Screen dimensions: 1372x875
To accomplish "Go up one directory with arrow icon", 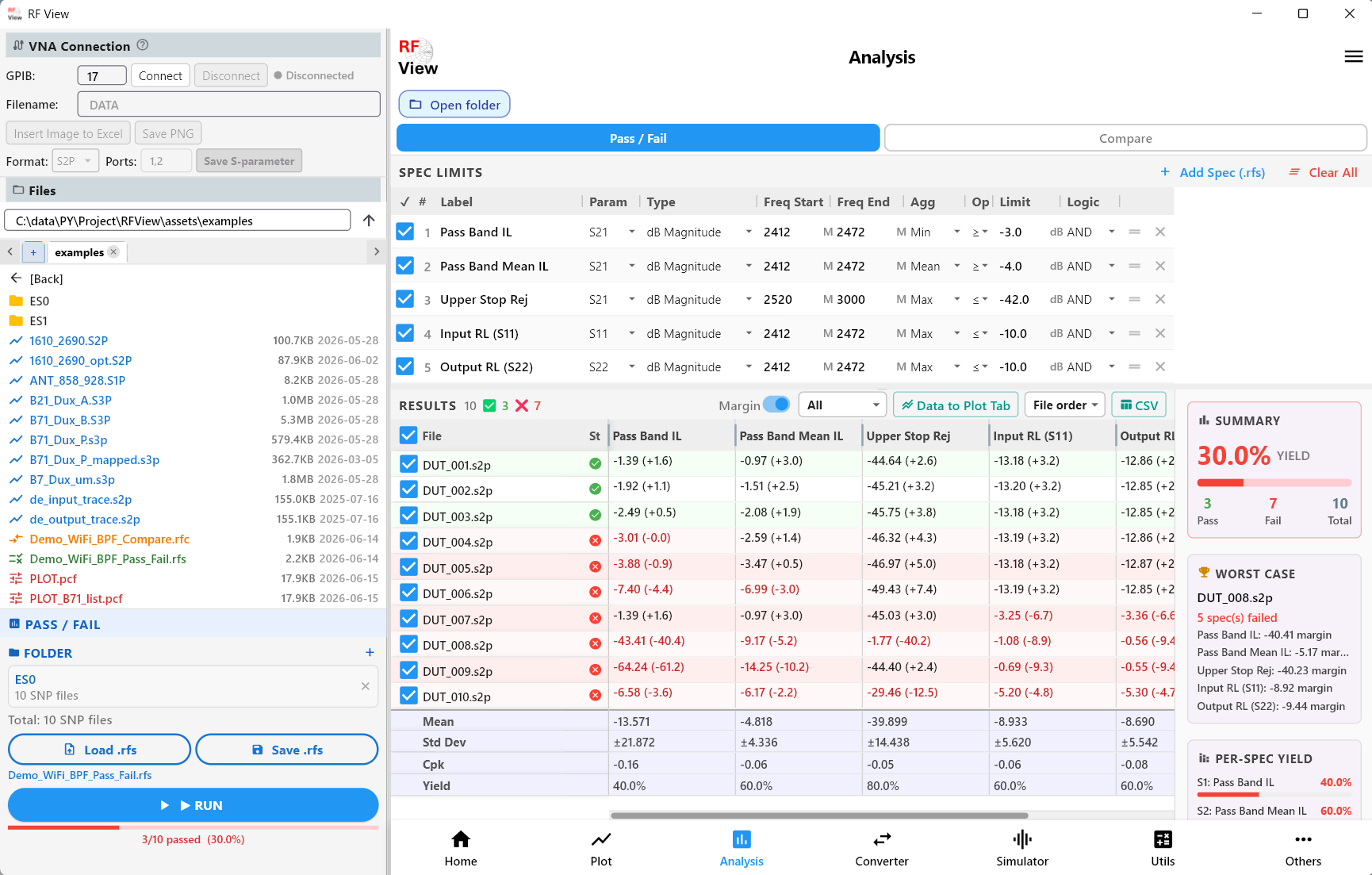I will [x=369, y=221].
